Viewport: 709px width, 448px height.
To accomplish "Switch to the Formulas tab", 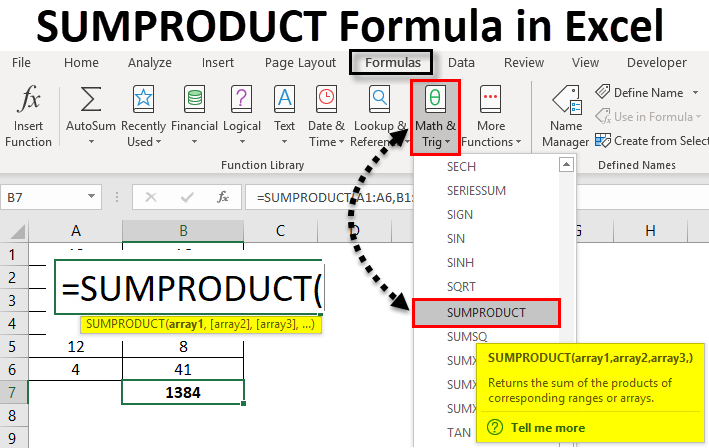I will (x=392, y=62).
